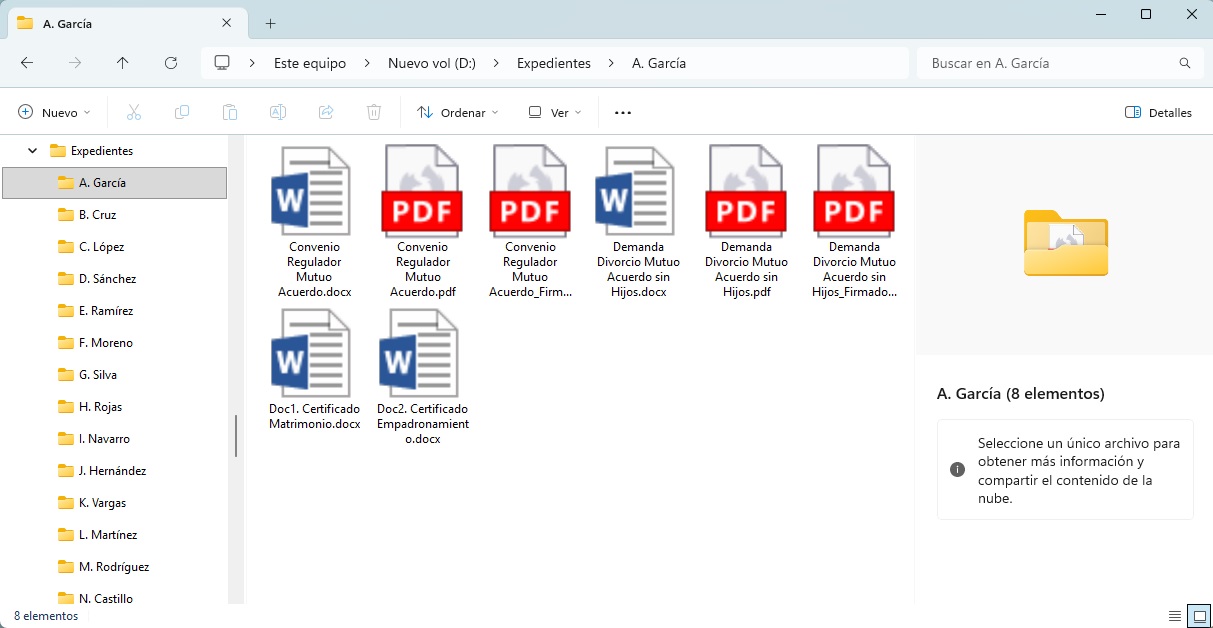Delete selection using the trash icon
1213x628 pixels.
coord(374,112)
